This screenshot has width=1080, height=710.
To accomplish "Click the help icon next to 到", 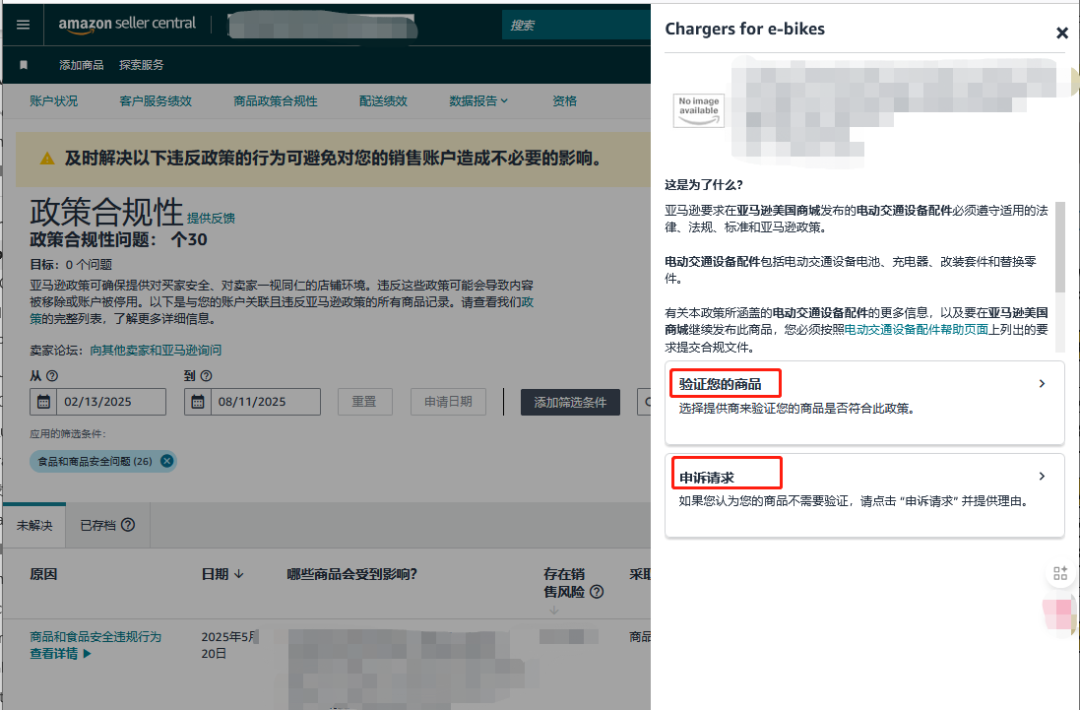I will pyautogui.click(x=206, y=376).
